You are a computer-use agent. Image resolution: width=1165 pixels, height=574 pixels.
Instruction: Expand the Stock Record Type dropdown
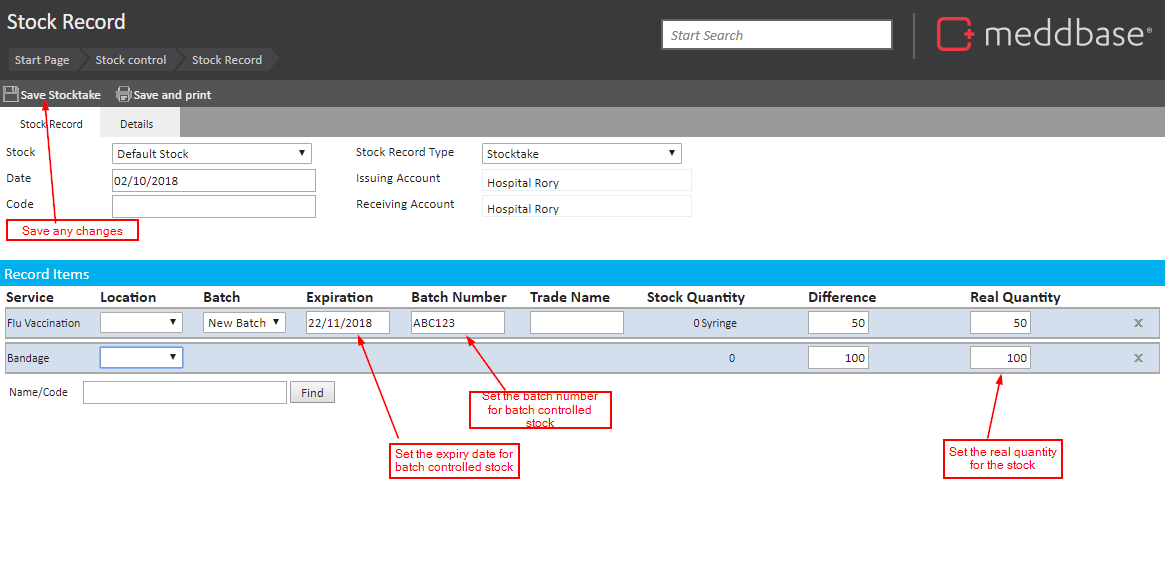[x=581, y=154]
